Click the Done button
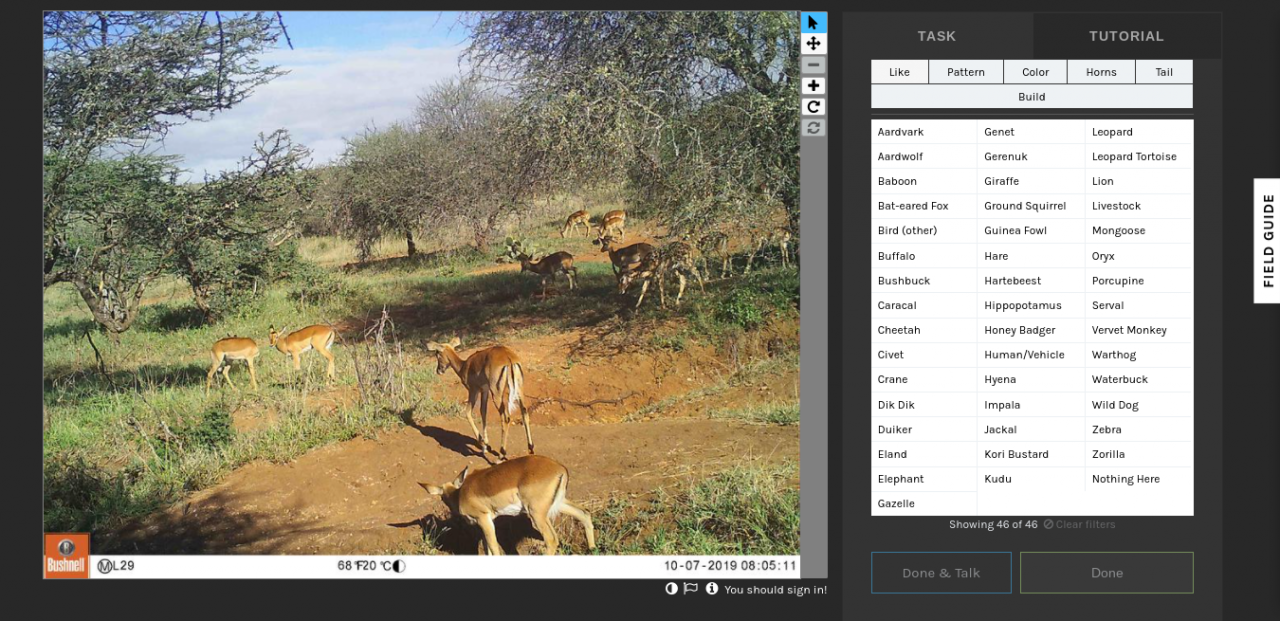This screenshot has width=1280, height=621. [x=1107, y=573]
